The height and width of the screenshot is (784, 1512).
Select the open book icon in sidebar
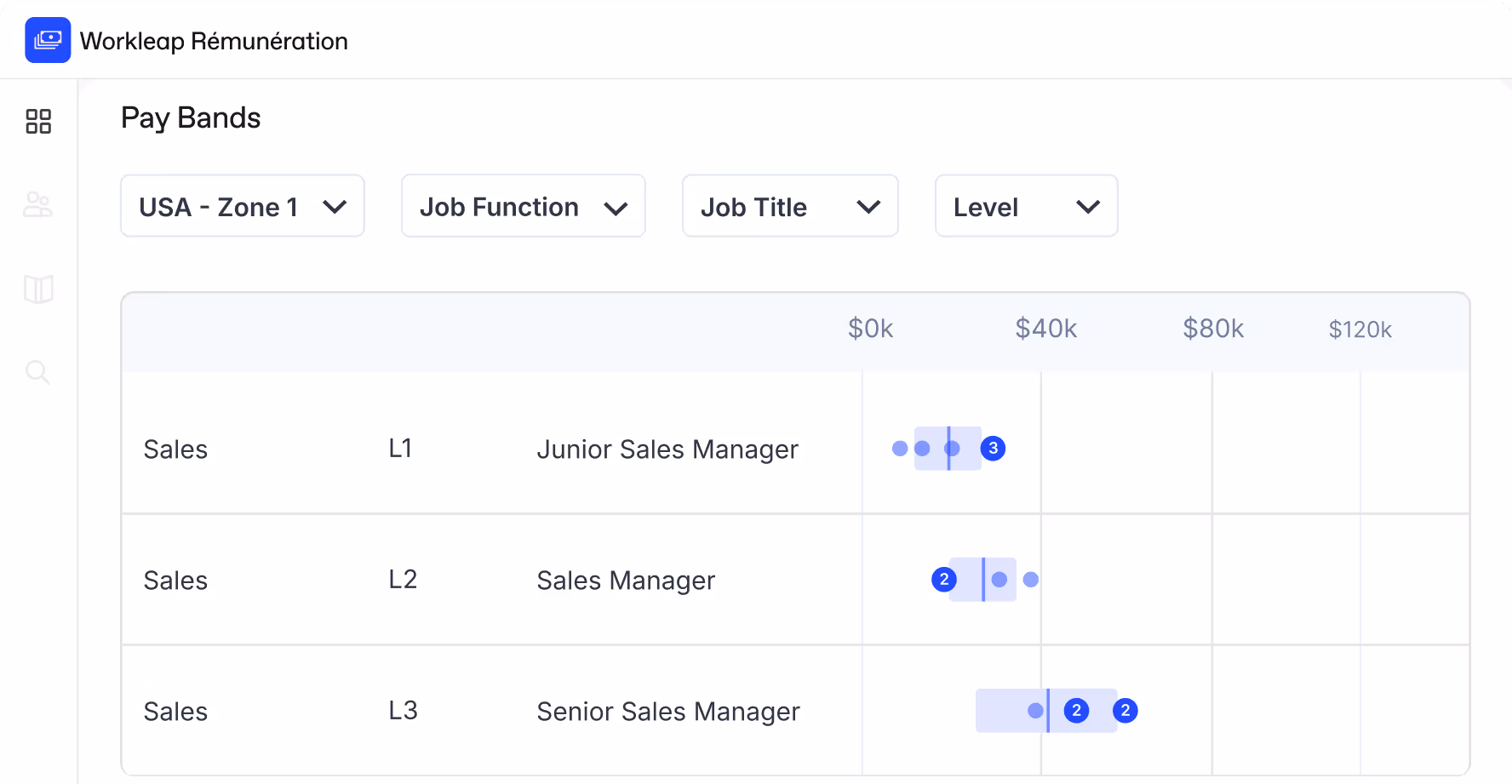click(x=38, y=289)
